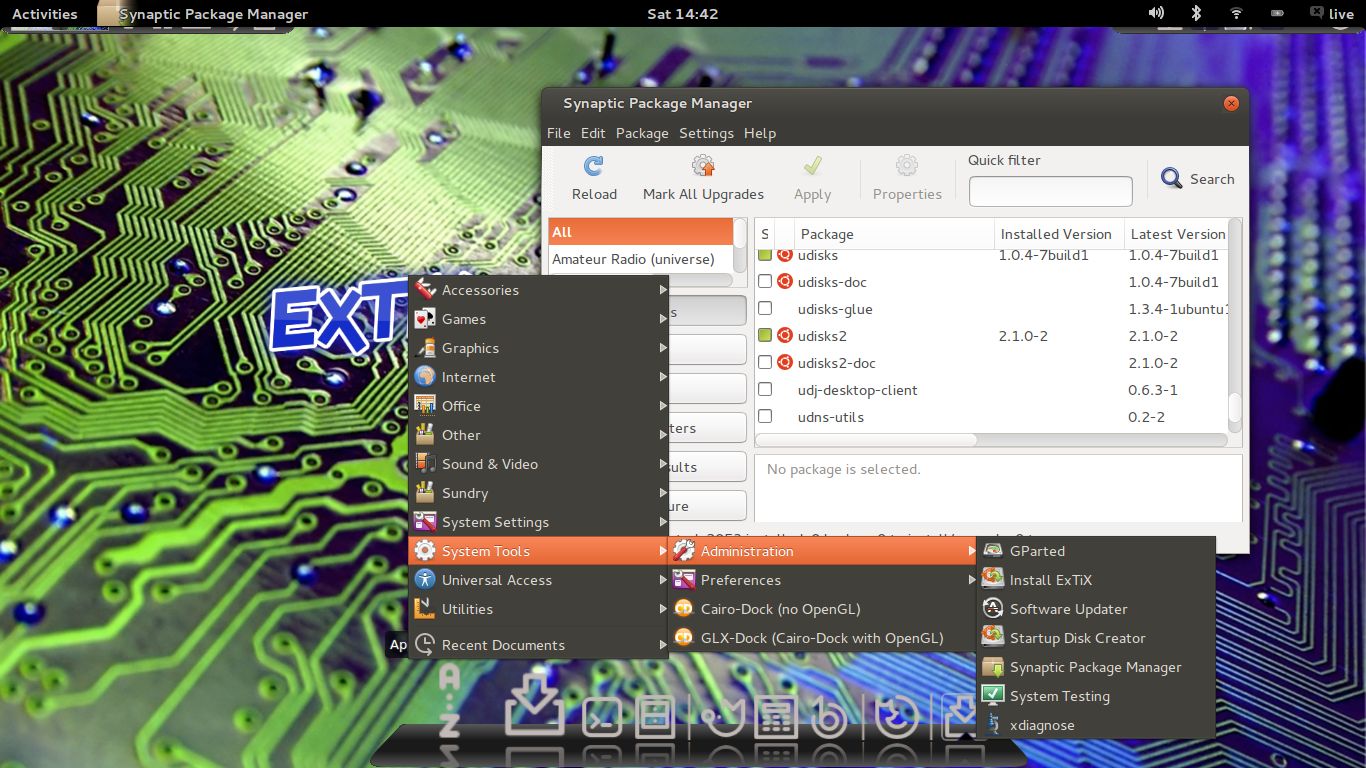This screenshot has width=1366, height=768.
Task: Select the udj-desktop-client package name
Action: [x=857, y=390]
